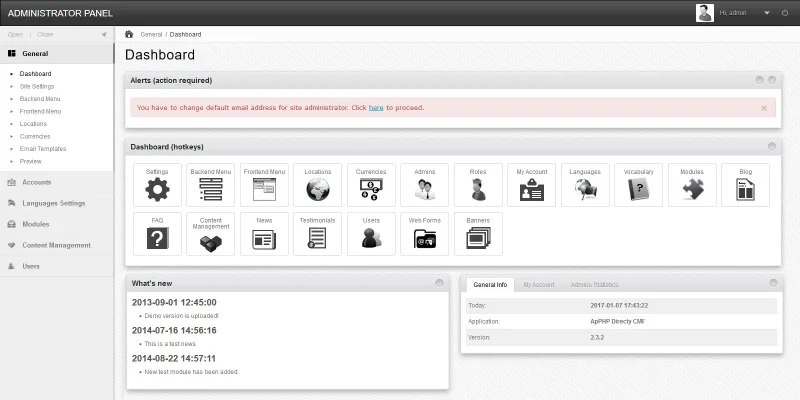Switch to the My Account tab
Image resolution: width=800 pixels, height=400 pixels.
pyautogui.click(x=539, y=285)
